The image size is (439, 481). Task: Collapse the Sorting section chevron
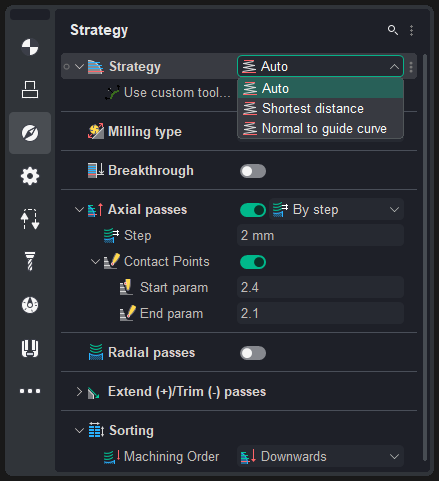click(79, 430)
